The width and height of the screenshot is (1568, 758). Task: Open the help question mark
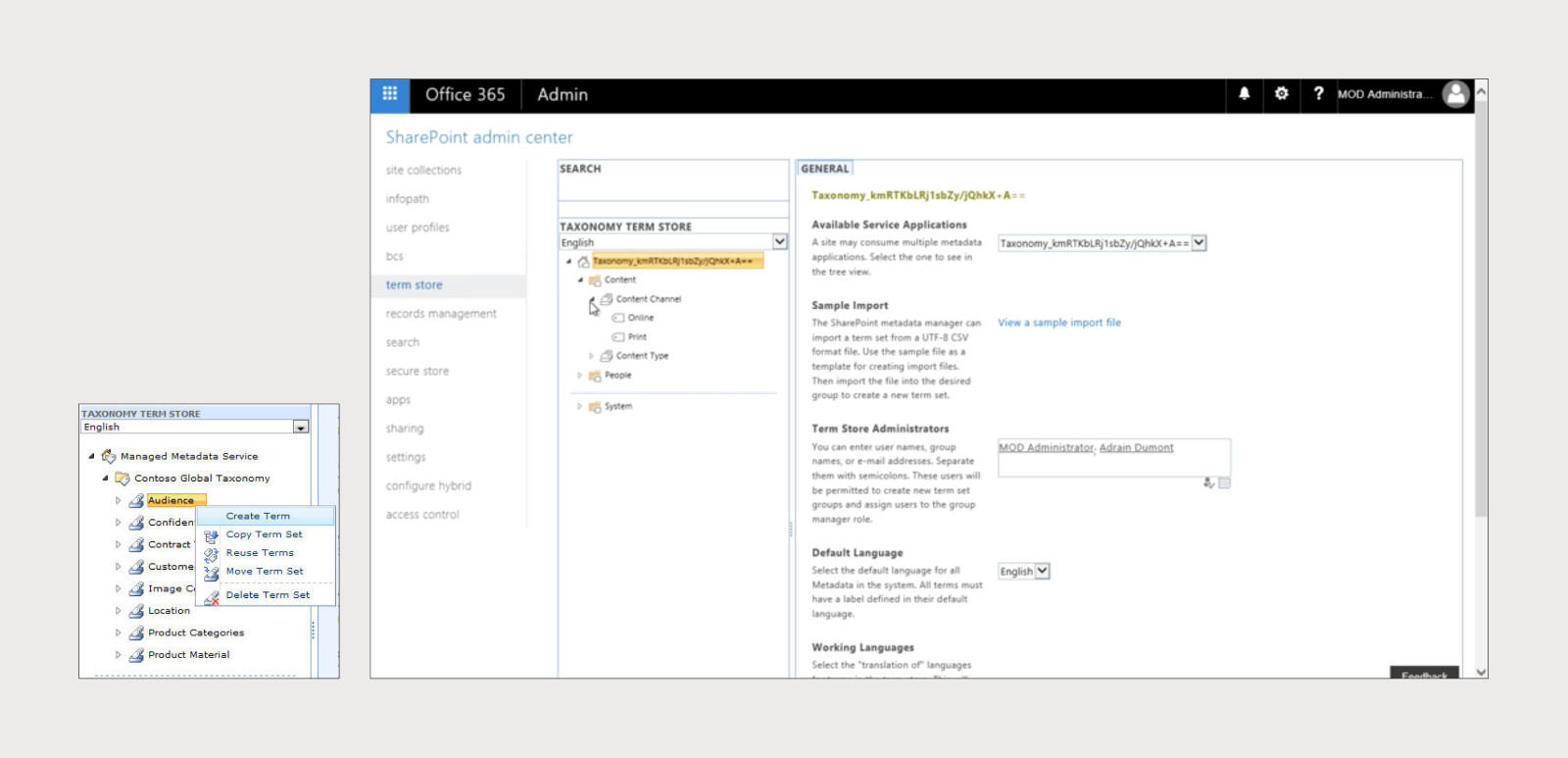point(1318,94)
